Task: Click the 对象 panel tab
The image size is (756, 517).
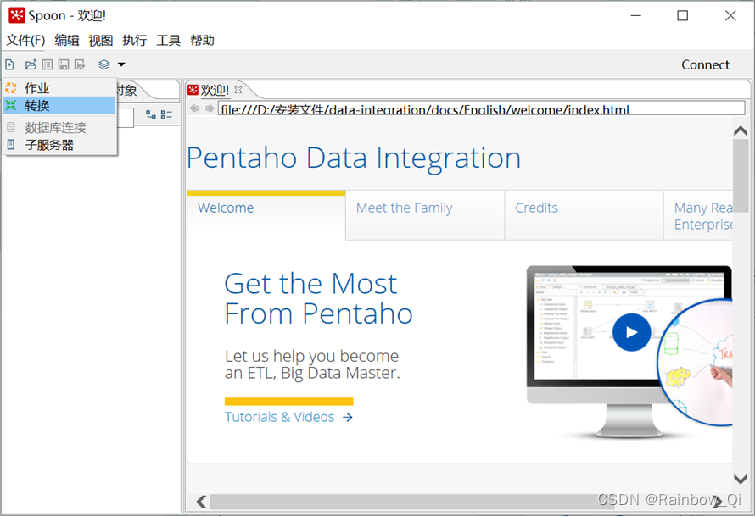Action: point(126,90)
